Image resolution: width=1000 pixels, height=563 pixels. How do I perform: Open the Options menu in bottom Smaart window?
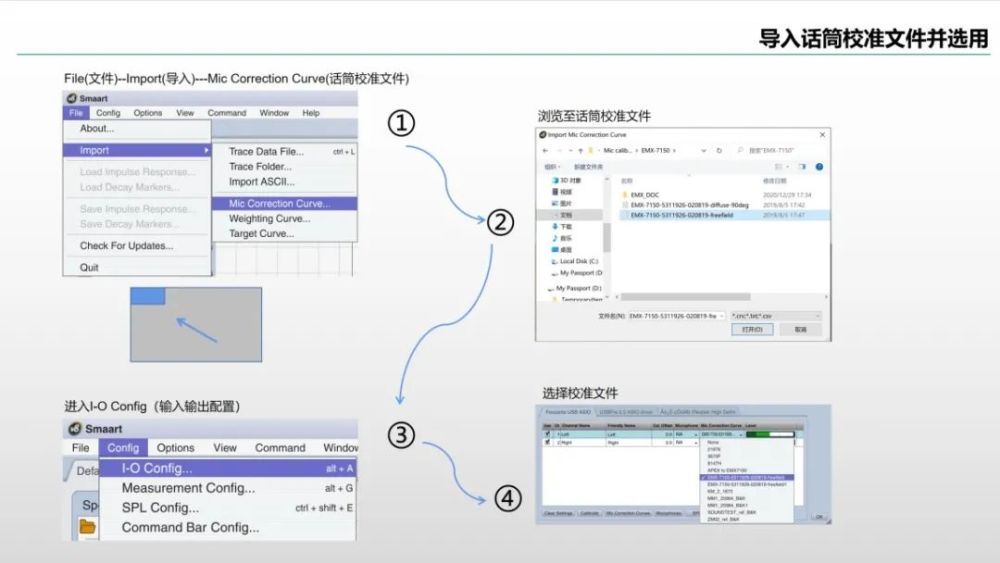tap(175, 448)
